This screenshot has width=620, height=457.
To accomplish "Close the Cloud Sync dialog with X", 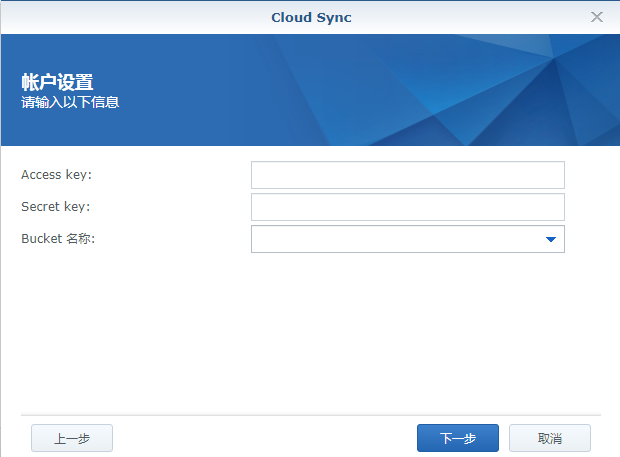I will (x=597, y=17).
